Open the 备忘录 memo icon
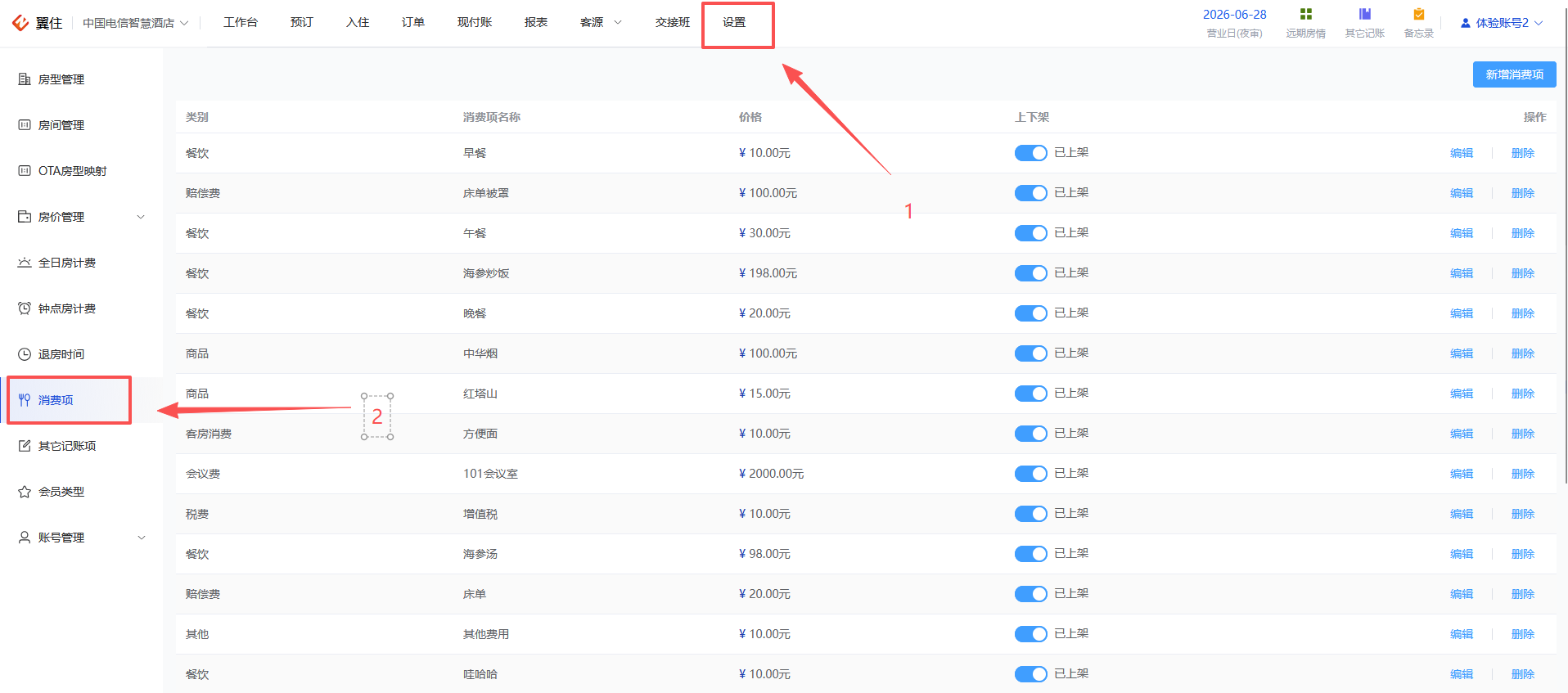The width and height of the screenshot is (1568, 693). tap(1418, 14)
